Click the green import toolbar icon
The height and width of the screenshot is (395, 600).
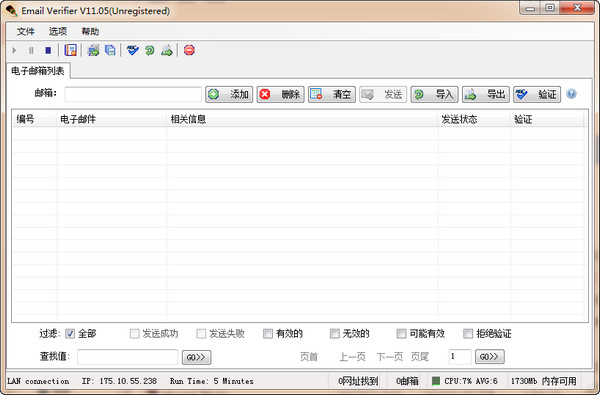[x=150, y=50]
